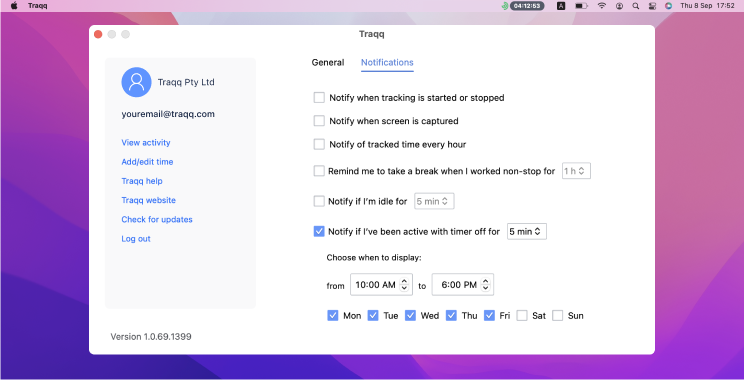This screenshot has height=380, width=744.
Task: Enable notify when screen is captured
Action: (319, 121)
